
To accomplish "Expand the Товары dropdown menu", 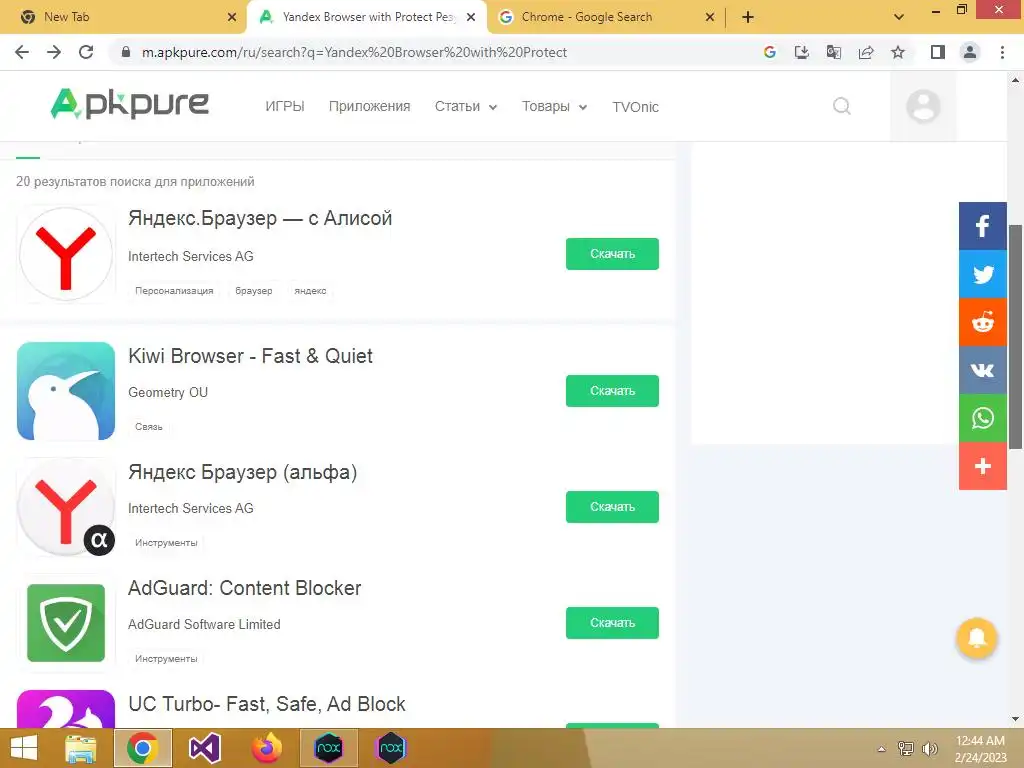I will click(554, 106).
